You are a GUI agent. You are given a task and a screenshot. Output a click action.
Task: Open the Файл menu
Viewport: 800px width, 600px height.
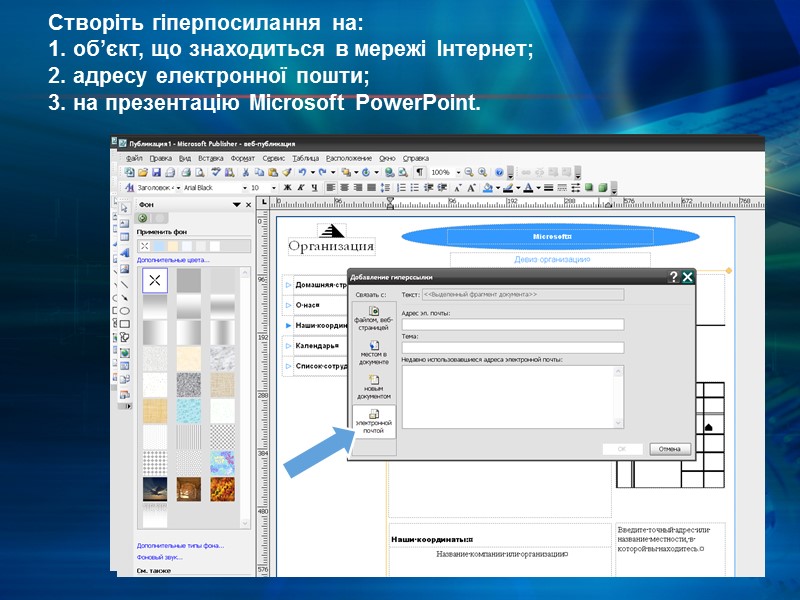coord(134,158)
